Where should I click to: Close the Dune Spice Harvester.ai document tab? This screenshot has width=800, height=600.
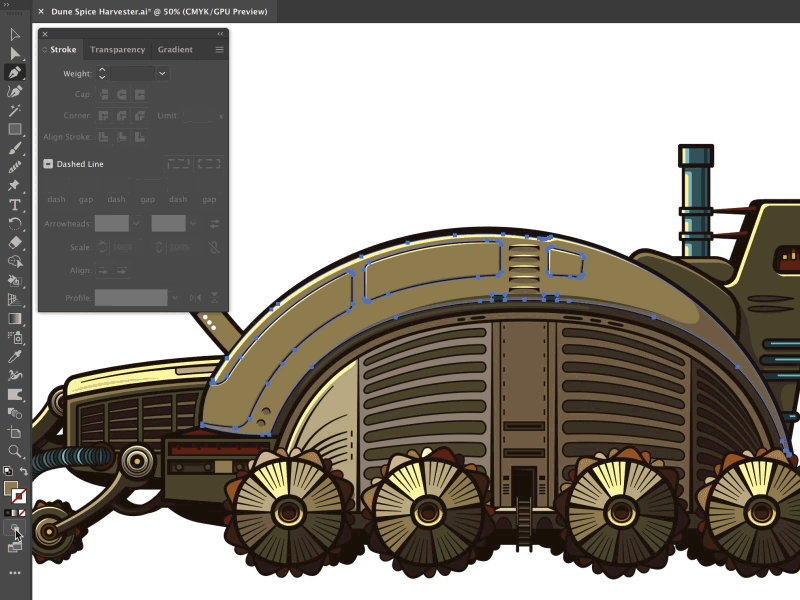point(41,11)
